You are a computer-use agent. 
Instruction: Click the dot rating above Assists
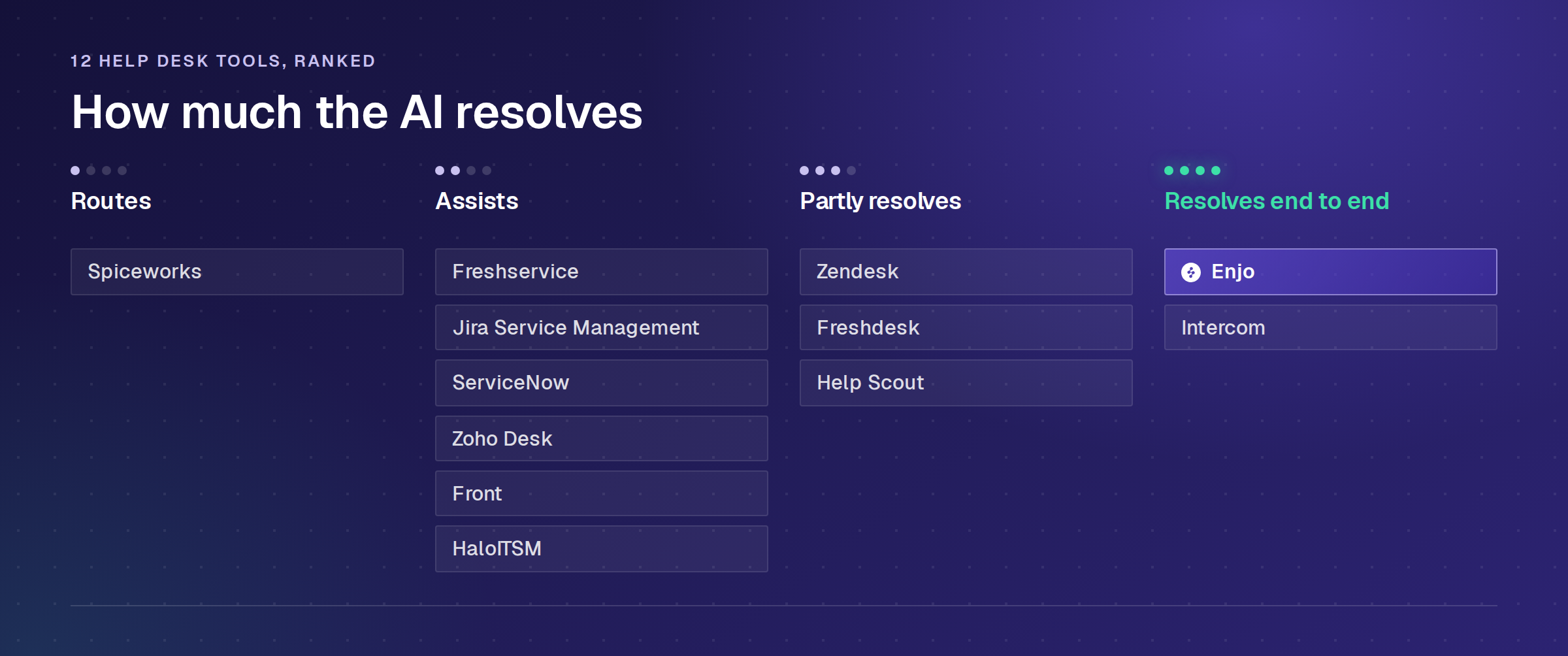pyautogui.click(x=463, y=171)
